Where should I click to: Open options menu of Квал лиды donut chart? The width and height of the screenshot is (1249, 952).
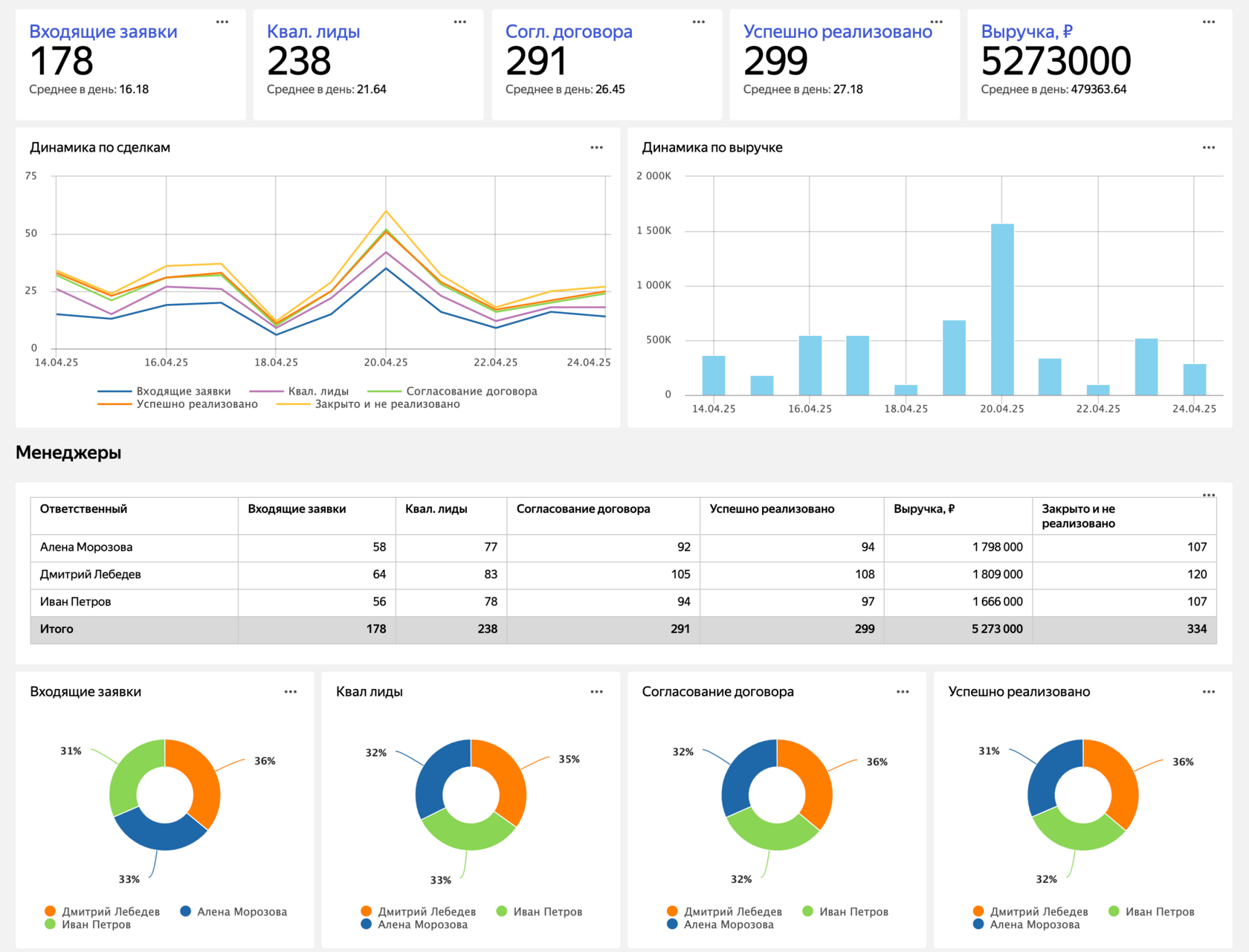point(597,692)
